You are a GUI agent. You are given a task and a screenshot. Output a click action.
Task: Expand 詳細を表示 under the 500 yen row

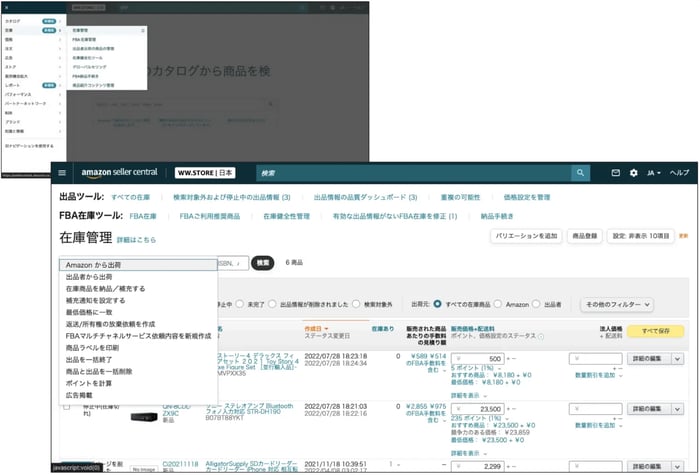click(469, 396)
